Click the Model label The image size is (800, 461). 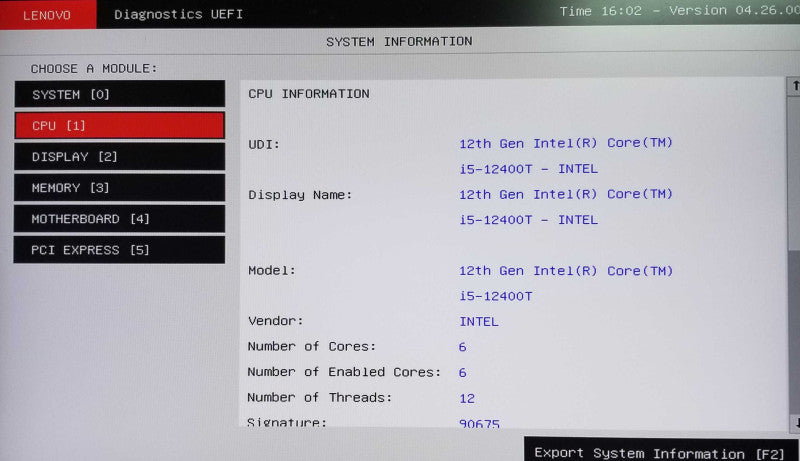coord(271,271)
